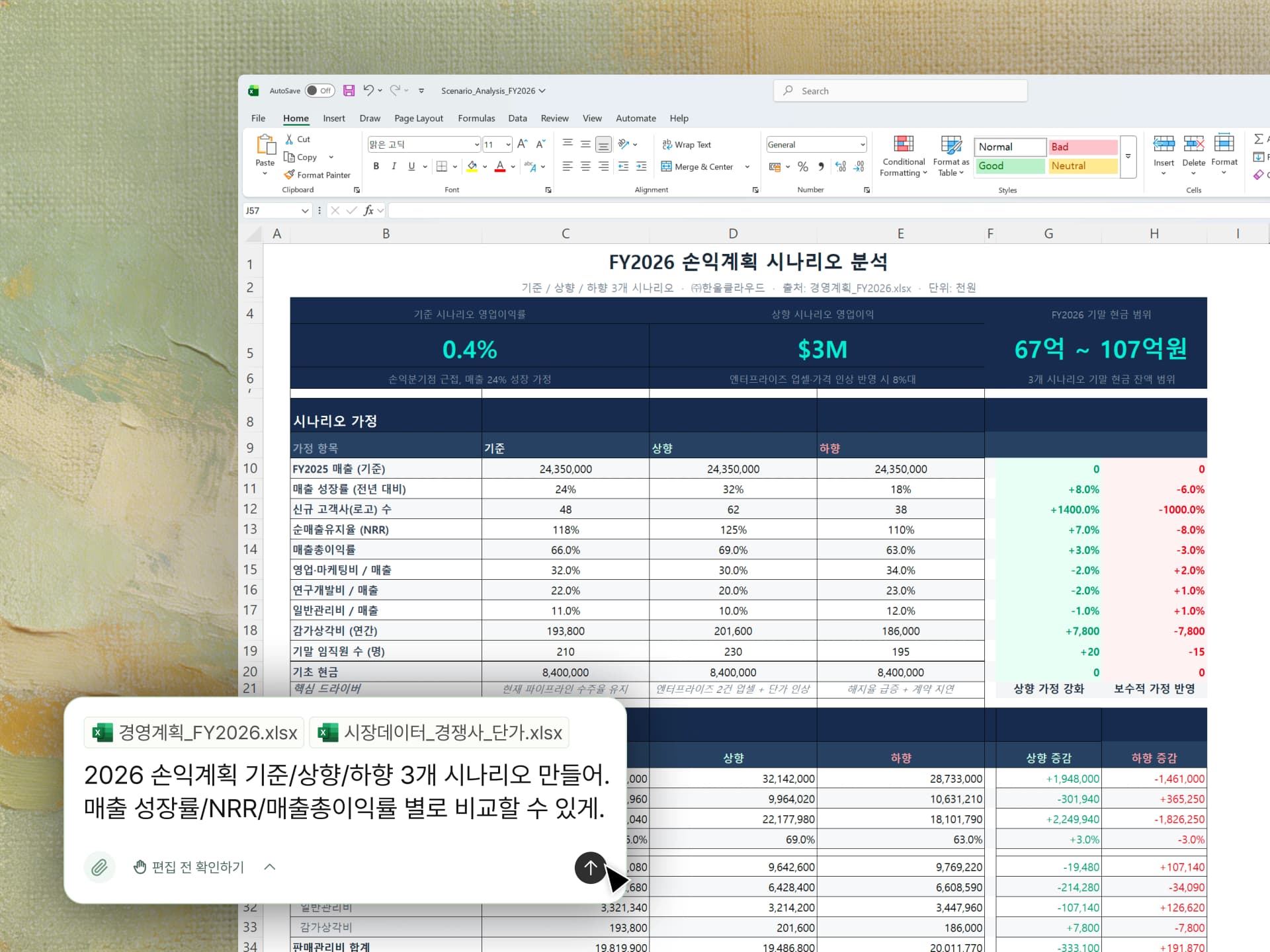The width and height of the screenshot is (1270, 952).
Task: Click the paperclip attach icon
Action: pos(99,867)
